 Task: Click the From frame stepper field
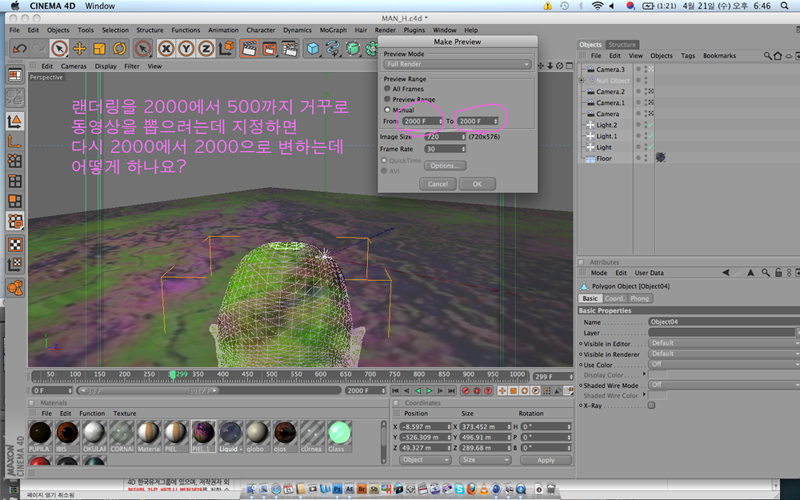(421, 121)
